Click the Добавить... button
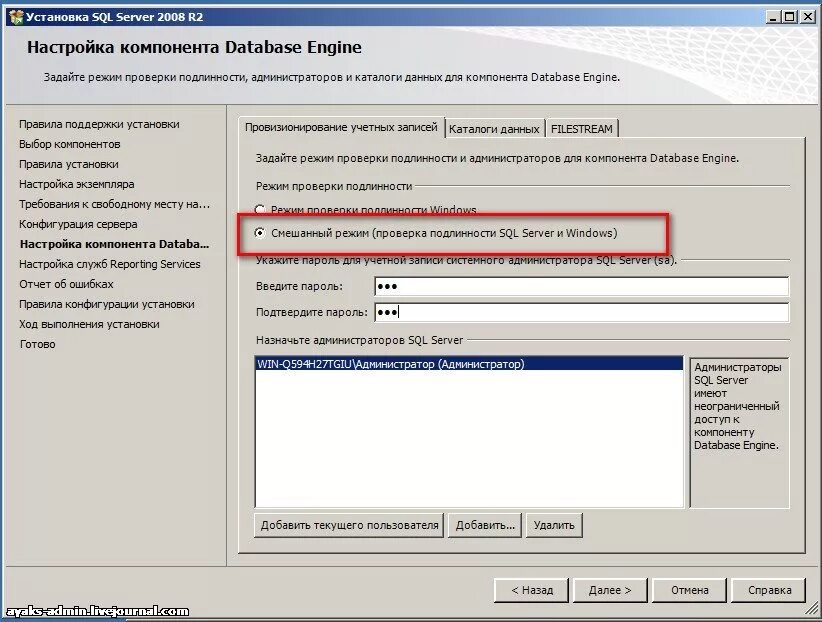Image resolution: width=822 pixels, height=622 pixels. click(x=485, y=526)
